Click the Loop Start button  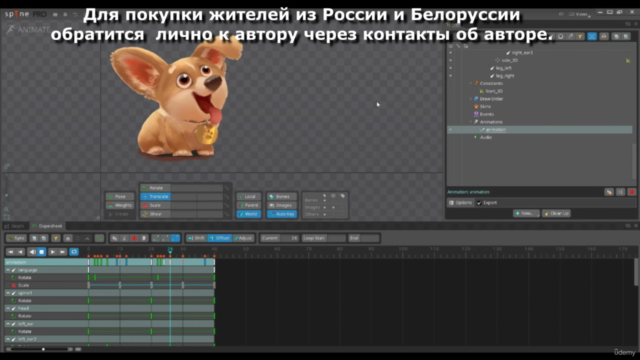click(314, 238)
